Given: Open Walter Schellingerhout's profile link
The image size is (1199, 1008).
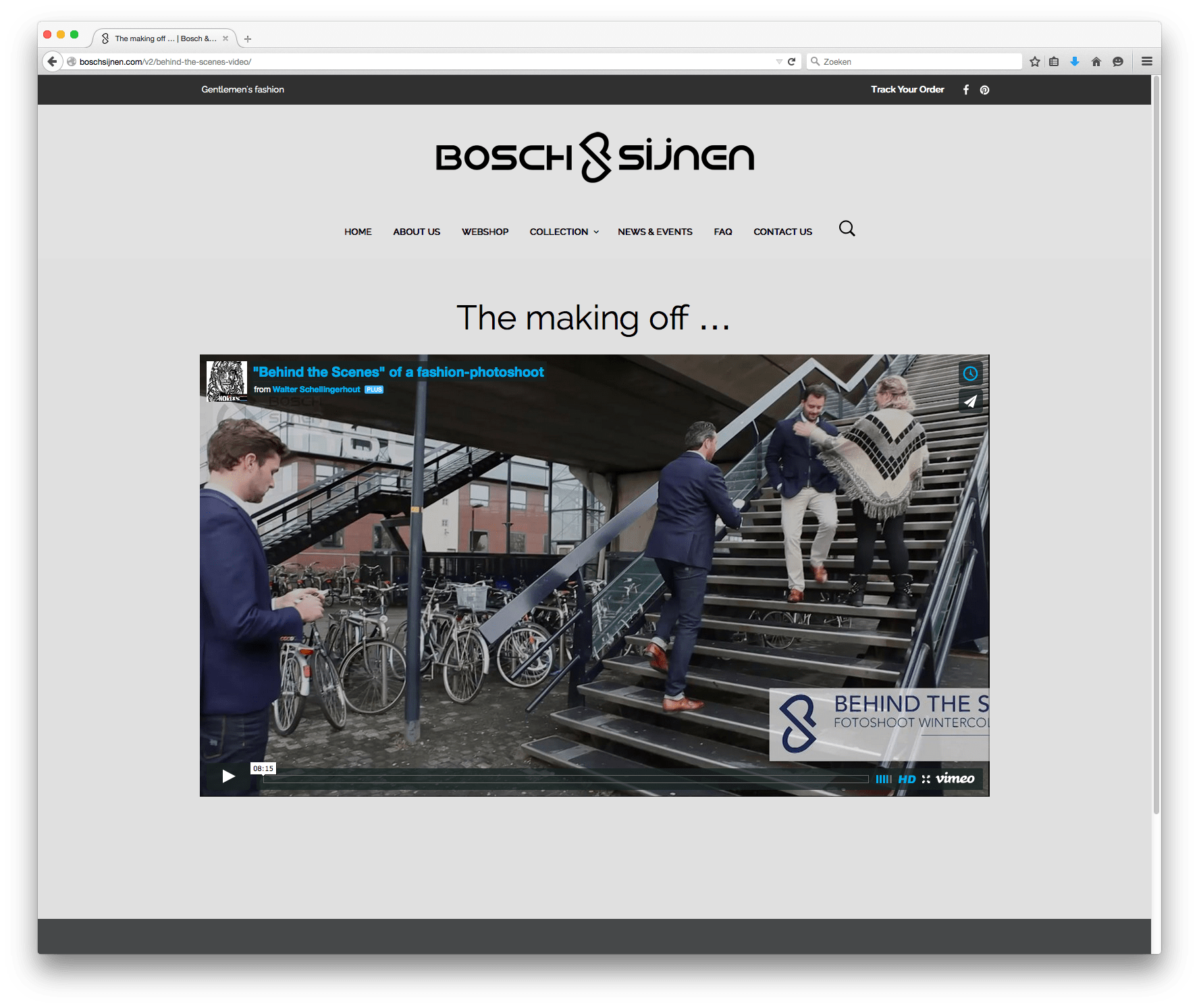Looking at the screenshot, I should (316, 390).
